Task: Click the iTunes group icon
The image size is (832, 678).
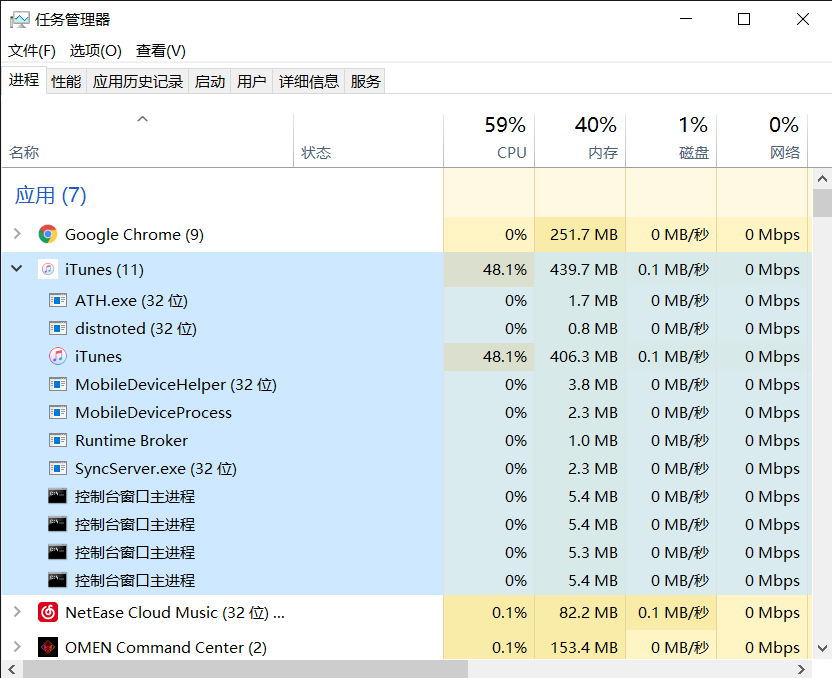Action: pyautogui.click(x=47, y=270)
